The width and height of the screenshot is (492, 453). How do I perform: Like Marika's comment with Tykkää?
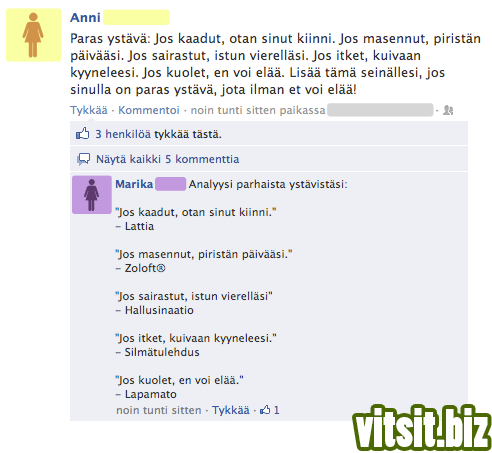231,410
